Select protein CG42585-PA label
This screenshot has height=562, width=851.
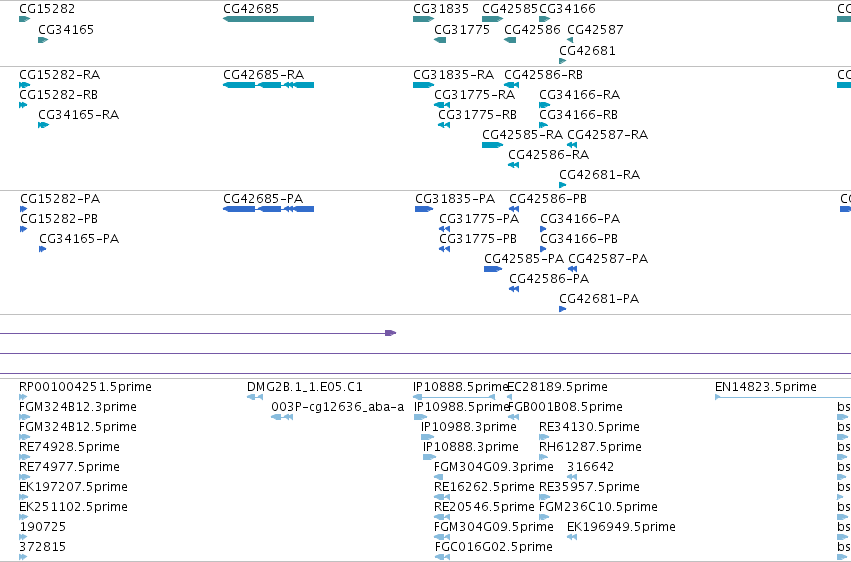[524, 259]
